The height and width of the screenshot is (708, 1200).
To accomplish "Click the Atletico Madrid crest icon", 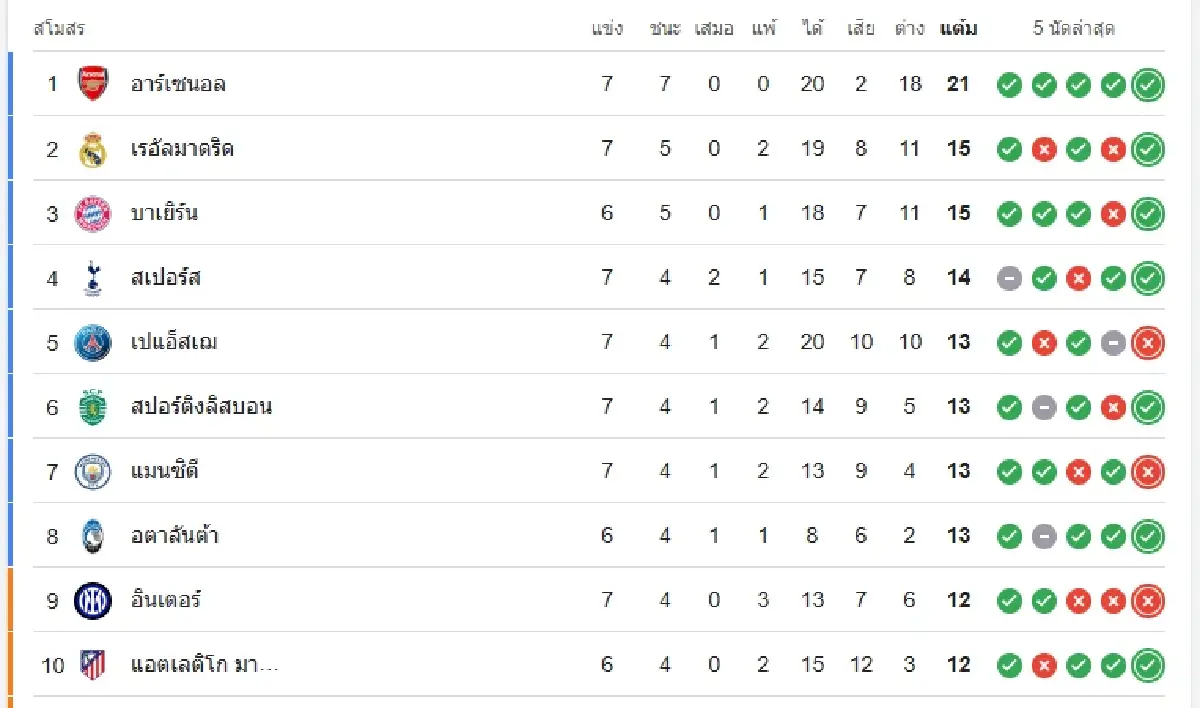I will pyautogui.click(x=93, y=665).
